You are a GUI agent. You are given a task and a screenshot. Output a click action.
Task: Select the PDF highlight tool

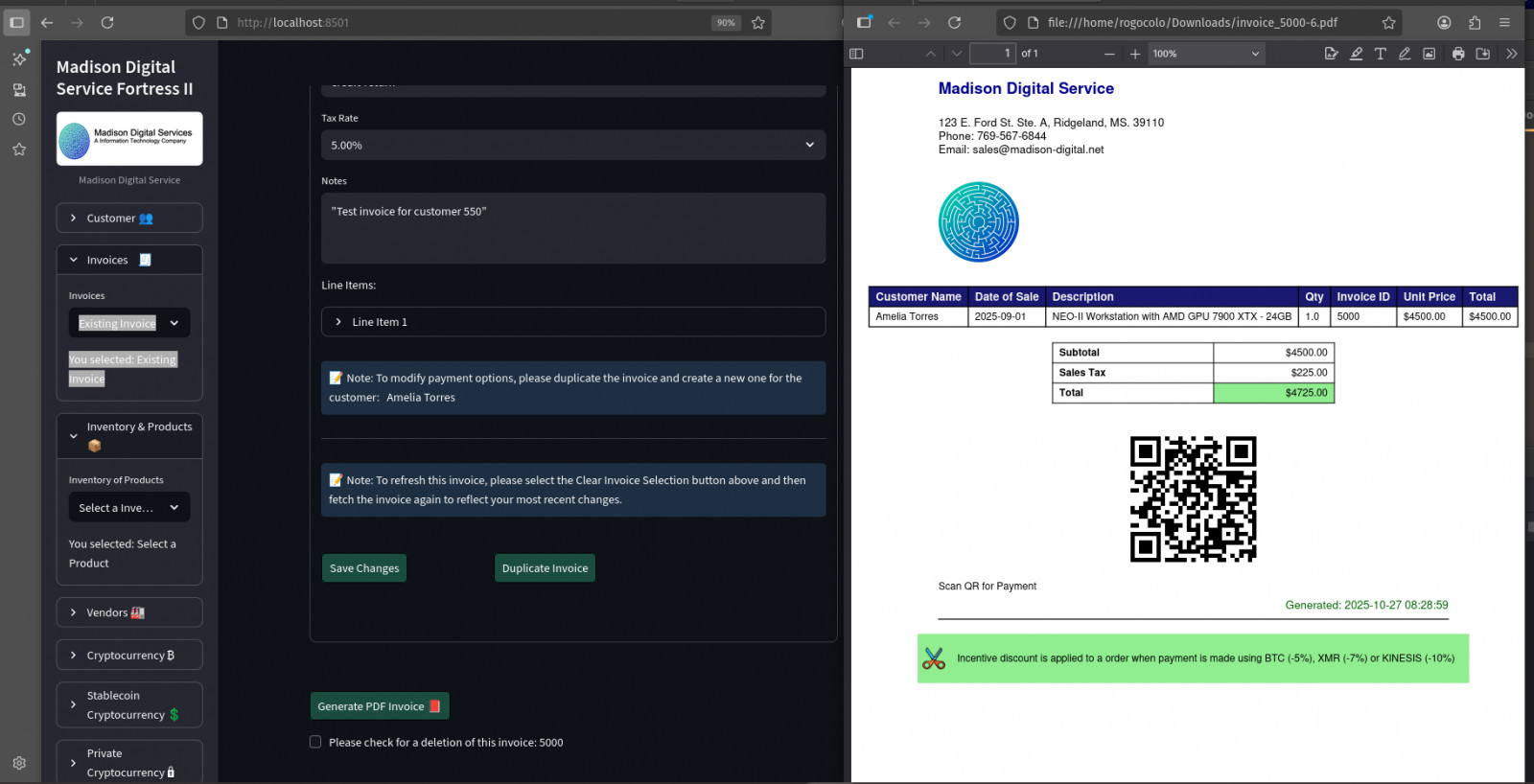[x=1356, y=54]
